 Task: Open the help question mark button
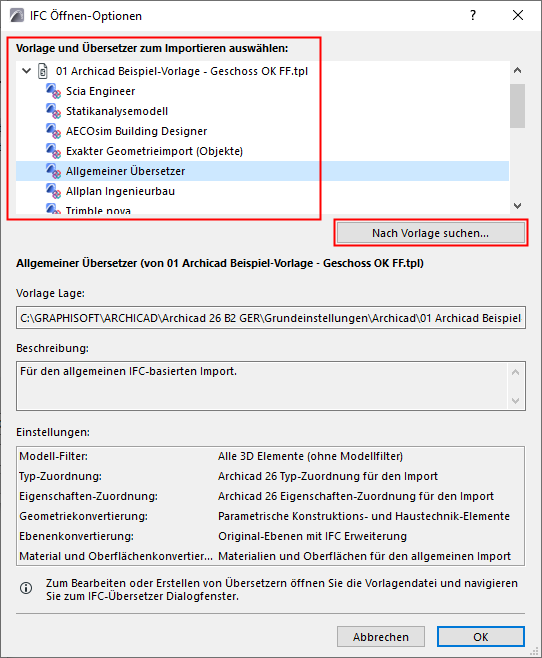473,16
